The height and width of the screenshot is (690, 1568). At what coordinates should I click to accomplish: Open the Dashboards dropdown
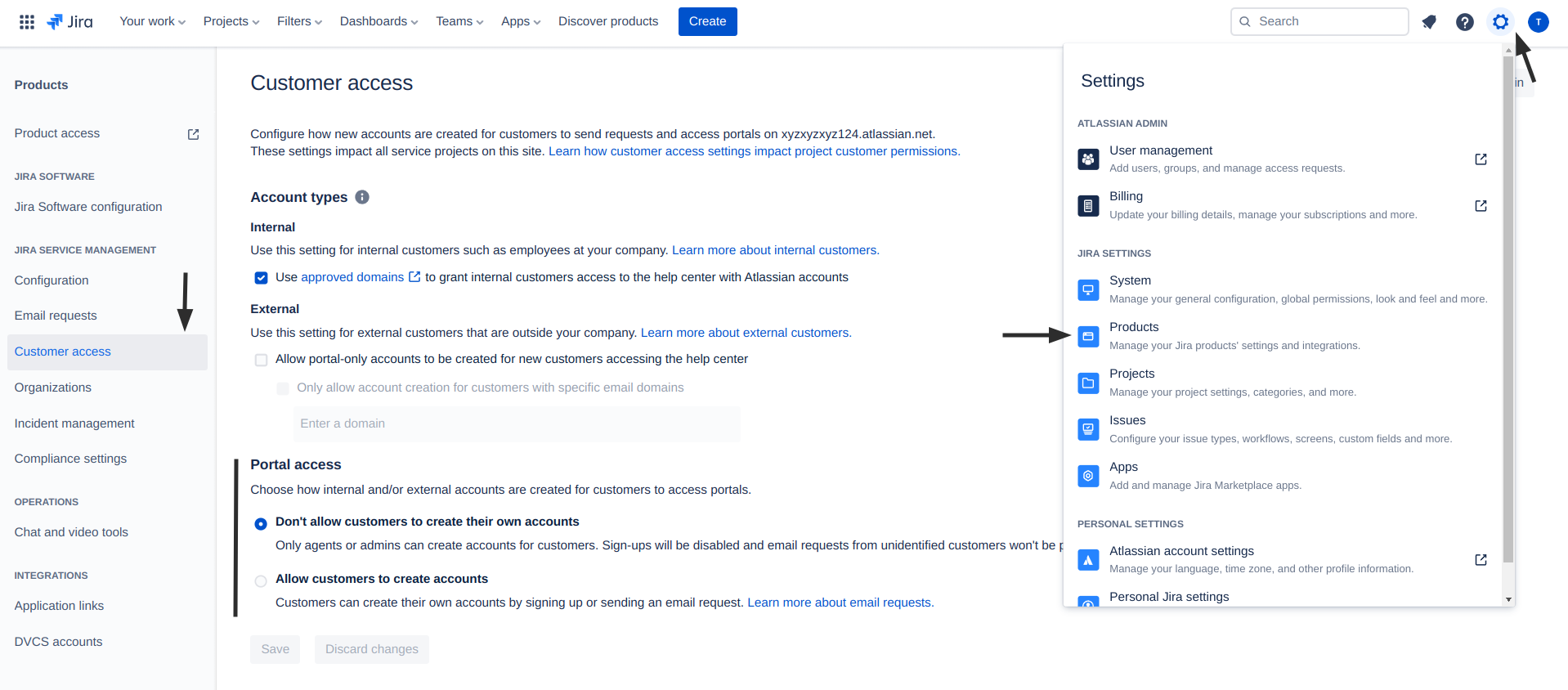pos(379,21)
